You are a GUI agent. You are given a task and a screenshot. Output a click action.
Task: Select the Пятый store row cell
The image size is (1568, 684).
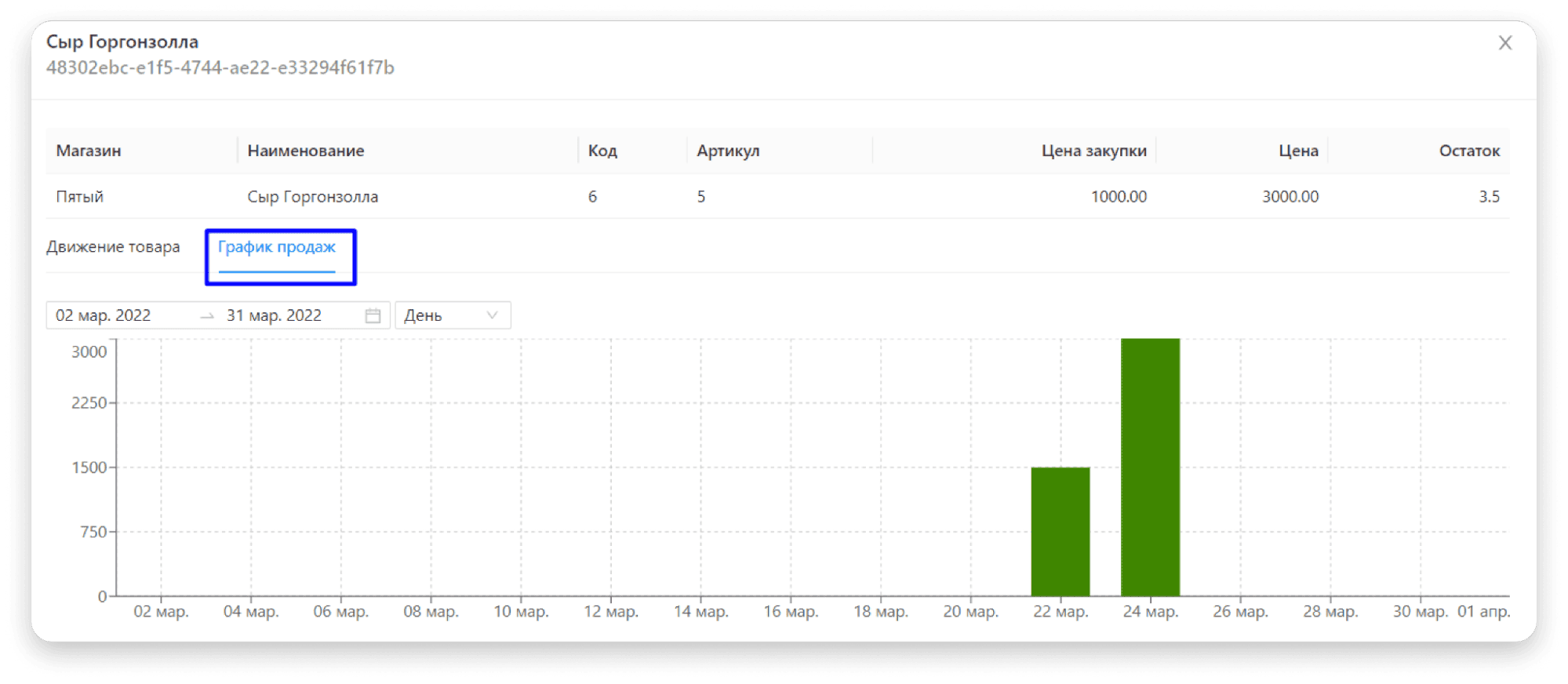[x=80, y=197]
